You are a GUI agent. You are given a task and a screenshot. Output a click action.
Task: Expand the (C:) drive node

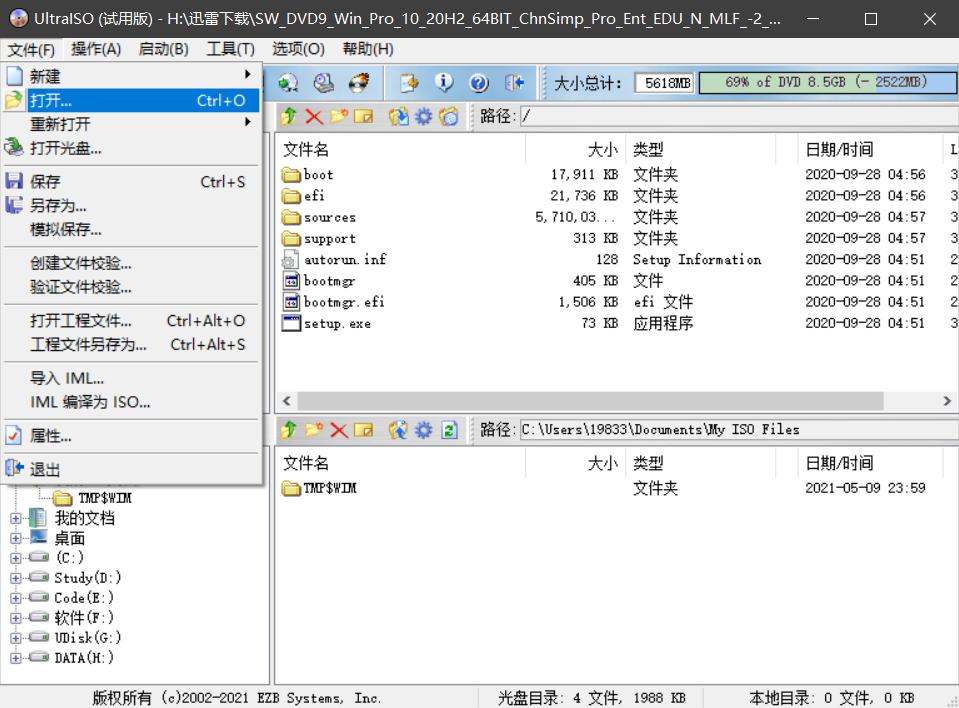point(16,558)
